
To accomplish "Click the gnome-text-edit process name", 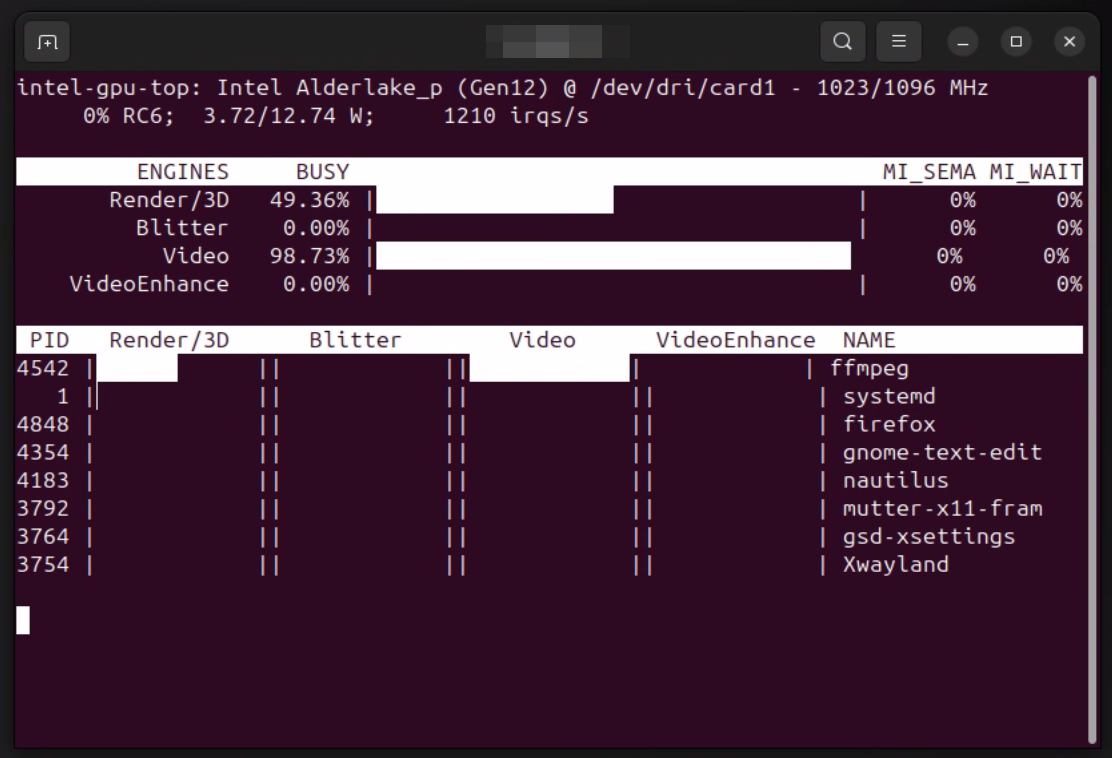I will 942,452.
